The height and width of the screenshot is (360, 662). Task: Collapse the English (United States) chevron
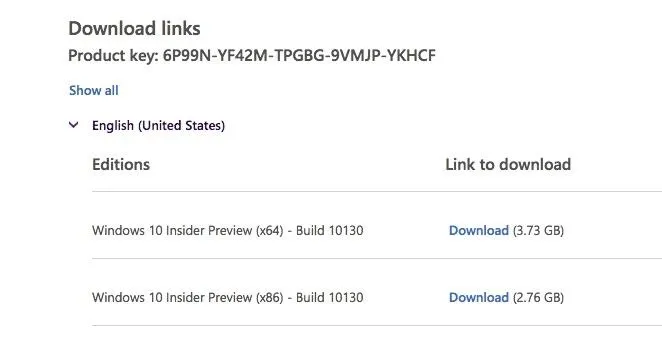tap(73, 125)
